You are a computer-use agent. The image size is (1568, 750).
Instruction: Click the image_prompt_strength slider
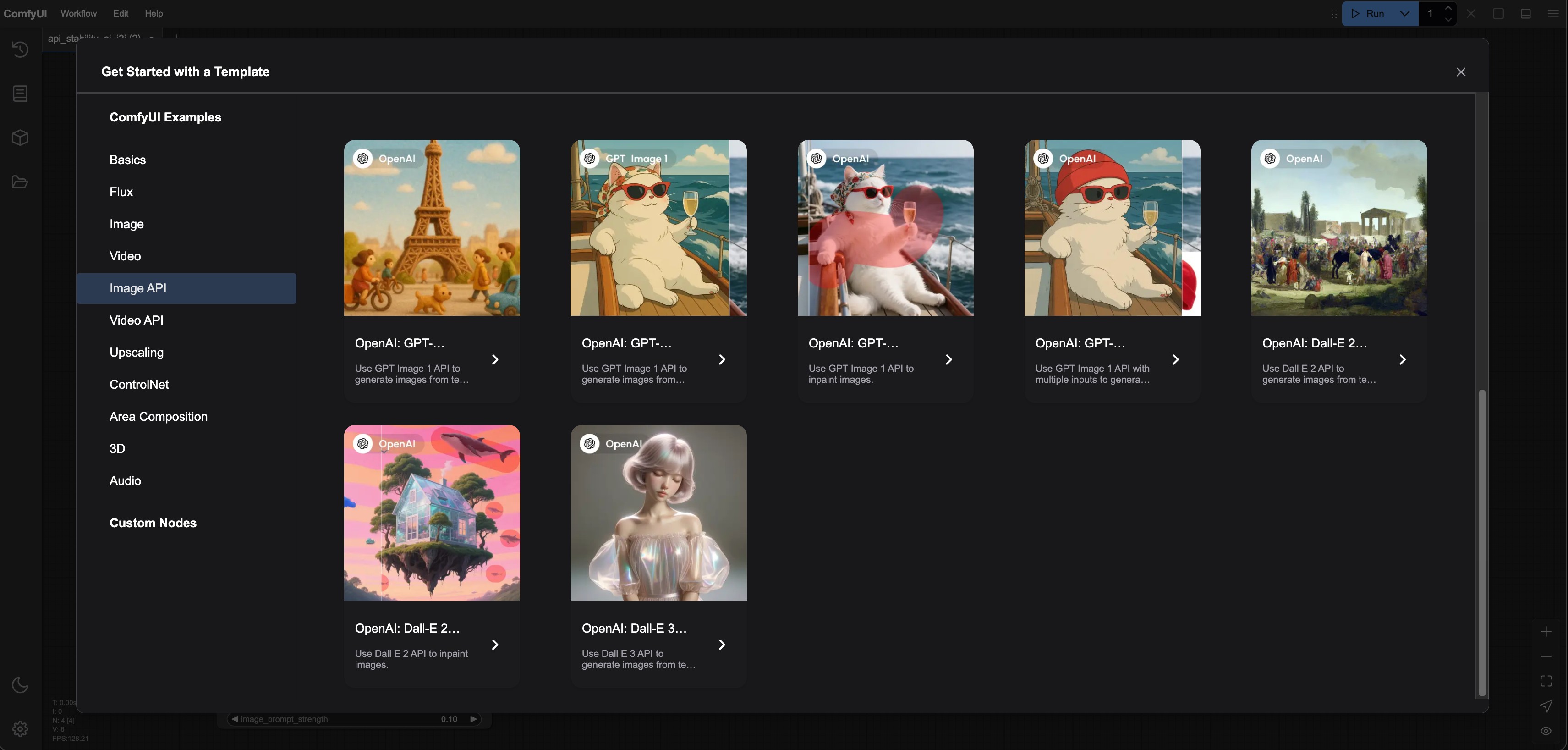click(353, 720)
